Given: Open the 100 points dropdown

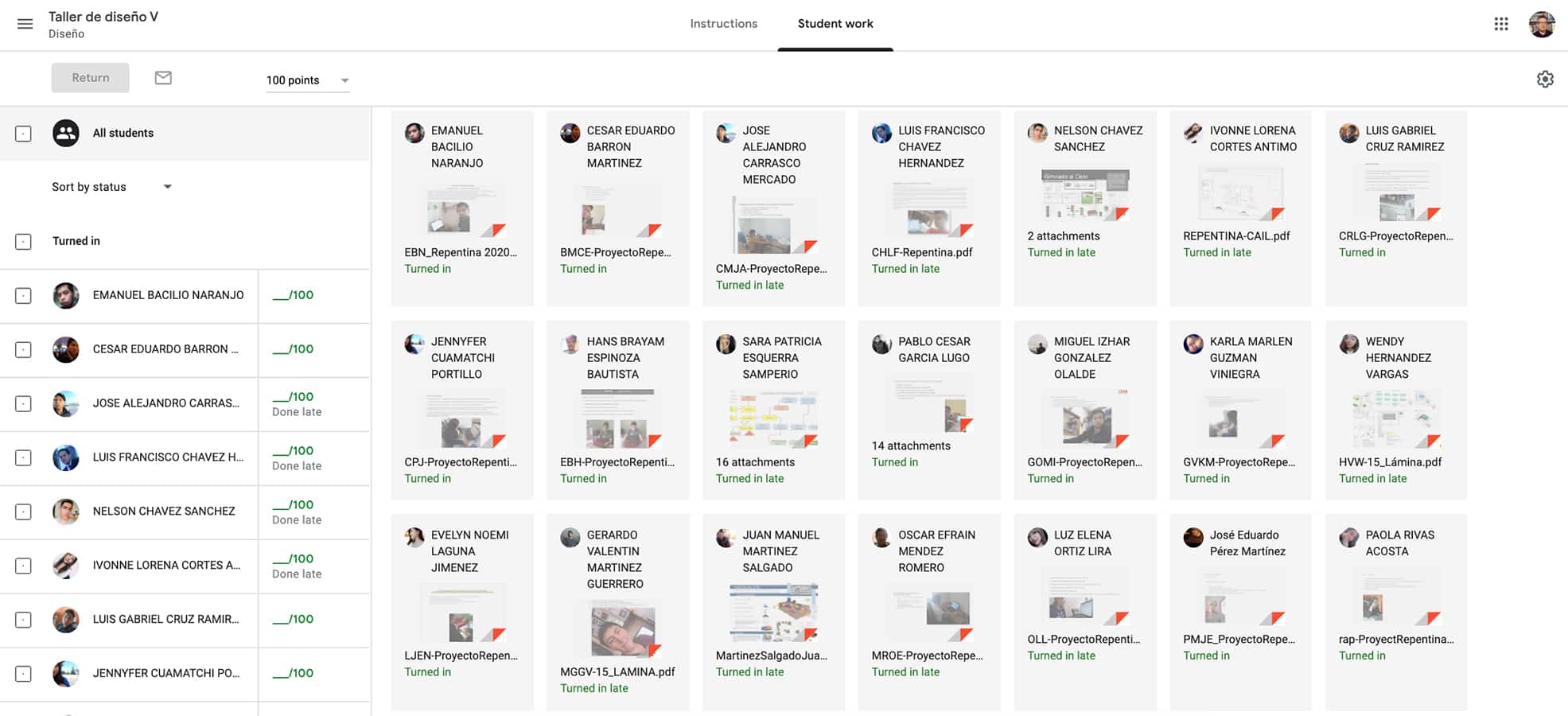Looking at the screenshot, I should click(x=308, y=80).
